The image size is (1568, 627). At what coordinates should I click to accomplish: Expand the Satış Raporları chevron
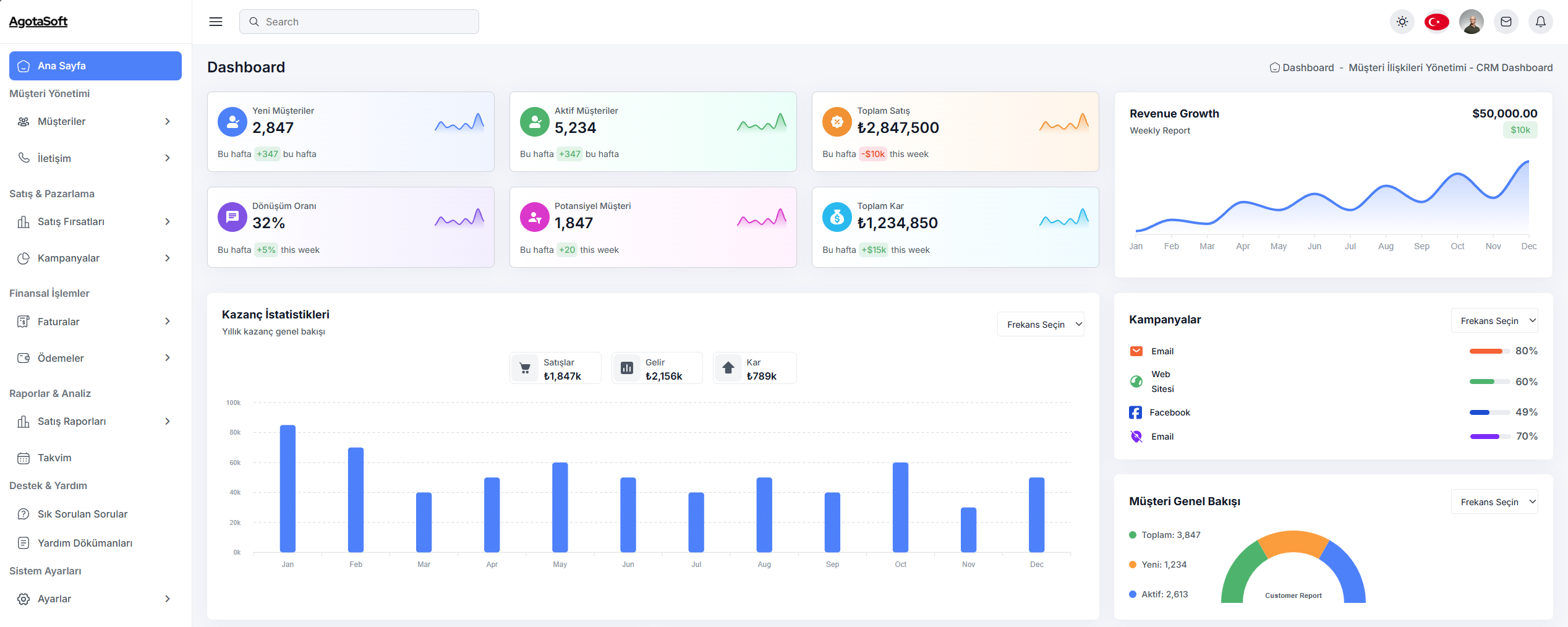coord(168,422)
